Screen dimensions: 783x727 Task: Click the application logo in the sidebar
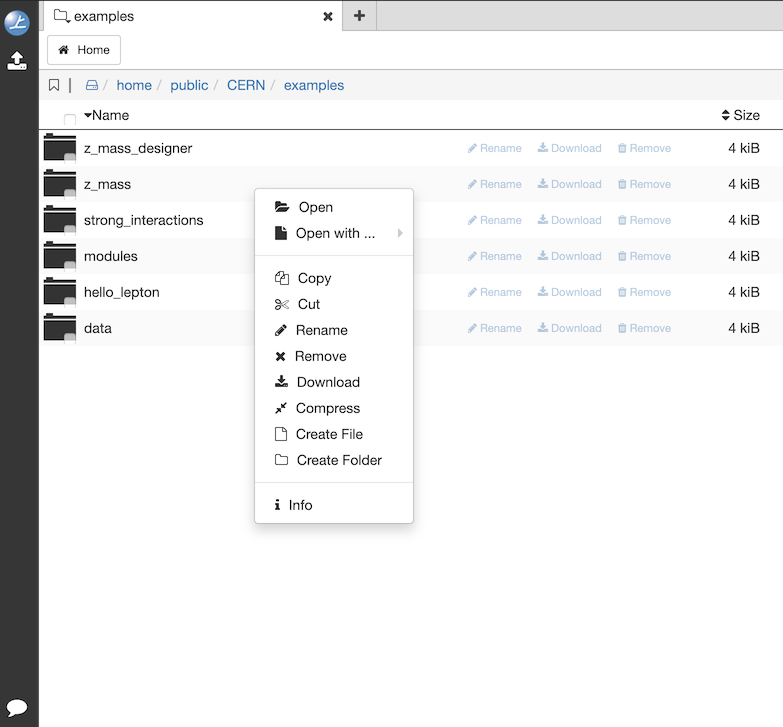(17, 23)
